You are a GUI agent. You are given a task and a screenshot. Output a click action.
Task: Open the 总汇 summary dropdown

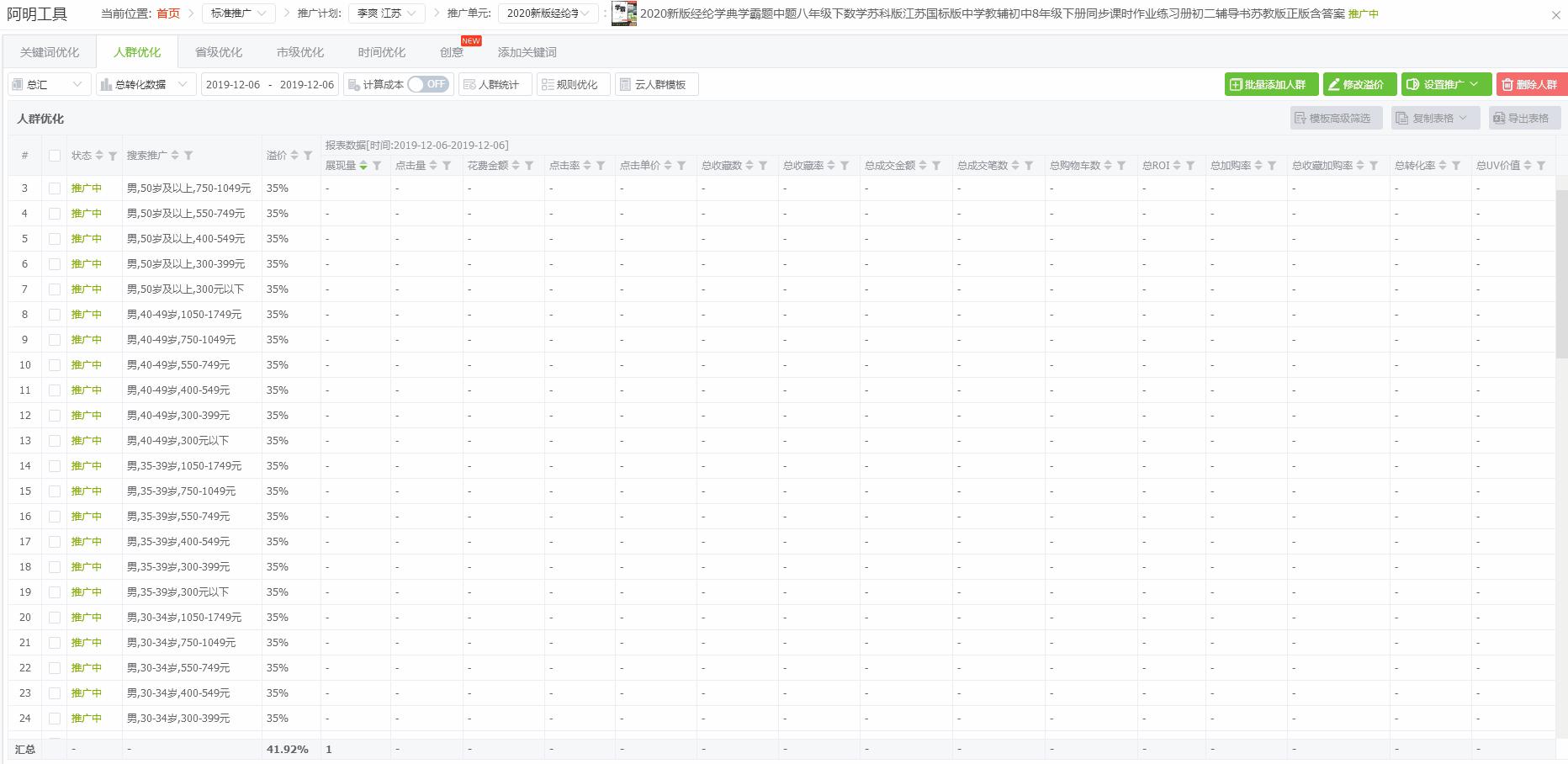[x=48, y=84]
